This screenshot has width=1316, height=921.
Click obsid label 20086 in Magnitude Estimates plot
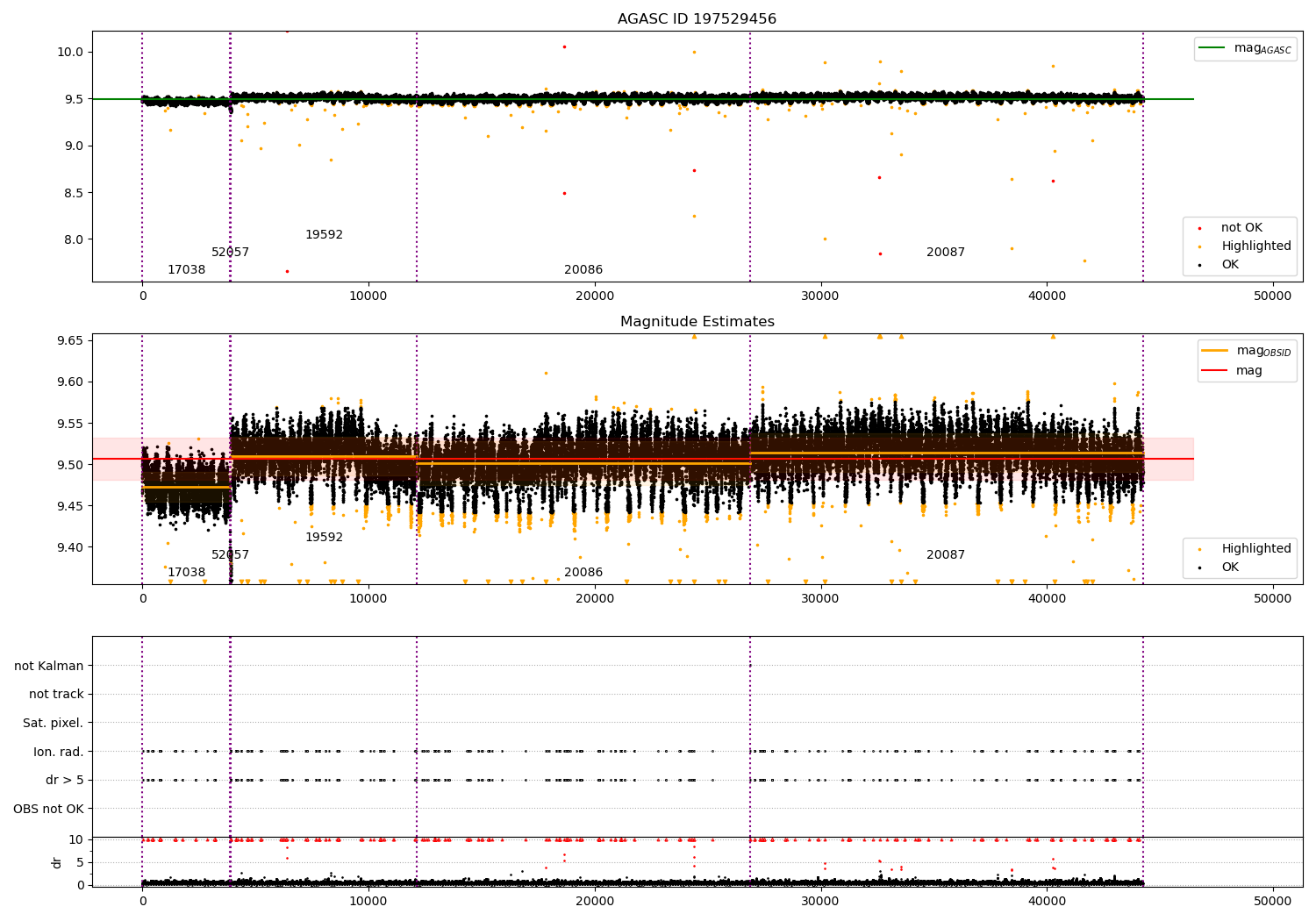point(583,573)
